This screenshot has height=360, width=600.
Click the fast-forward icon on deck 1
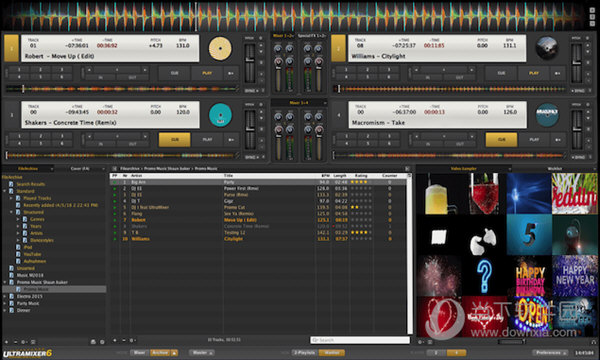pos(231,73)
